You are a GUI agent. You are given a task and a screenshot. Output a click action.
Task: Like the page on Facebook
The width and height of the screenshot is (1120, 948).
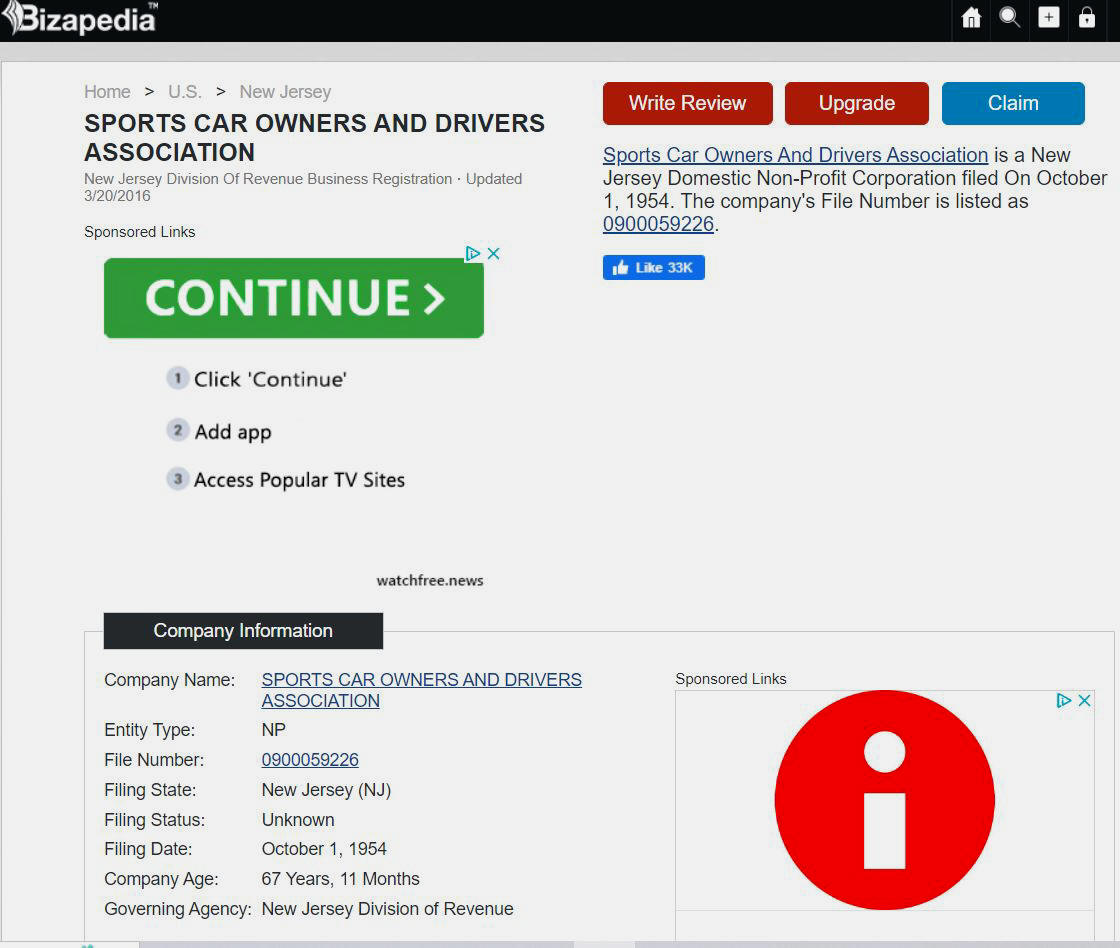coord(654,267)
